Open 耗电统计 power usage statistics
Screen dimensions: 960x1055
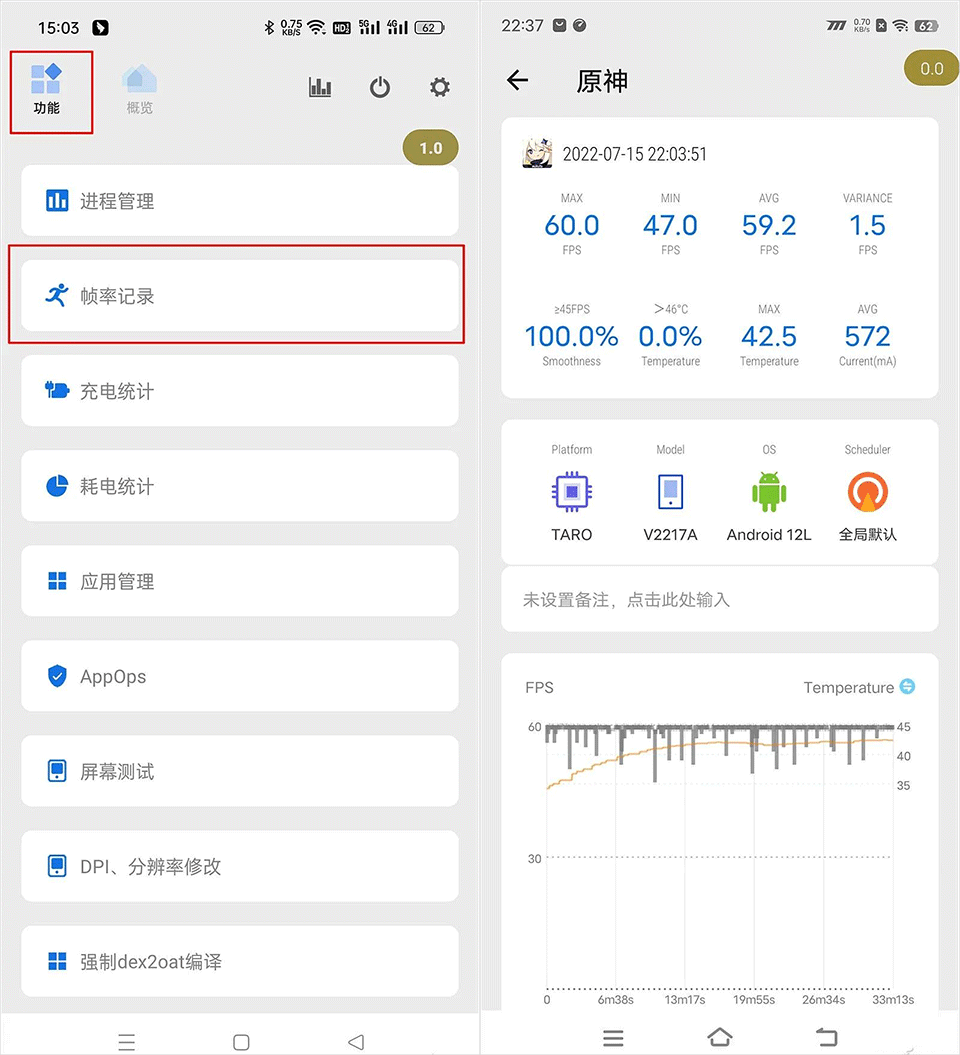coord(239,486)
